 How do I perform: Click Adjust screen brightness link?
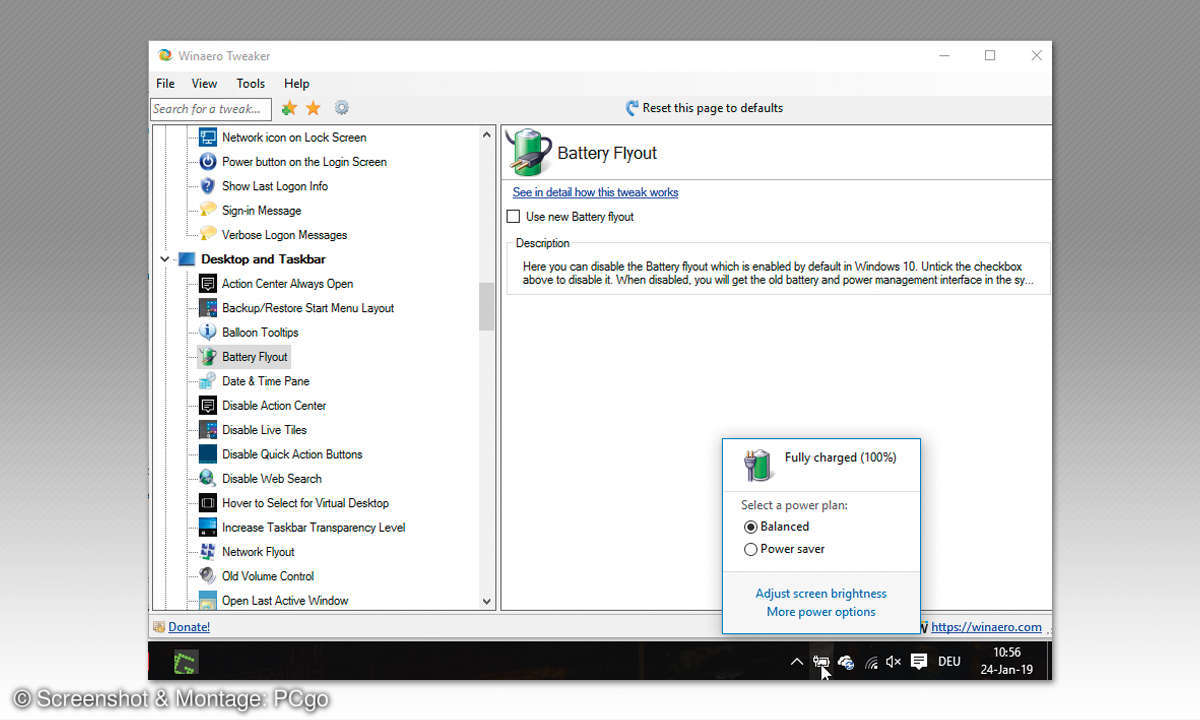point(821,593)
